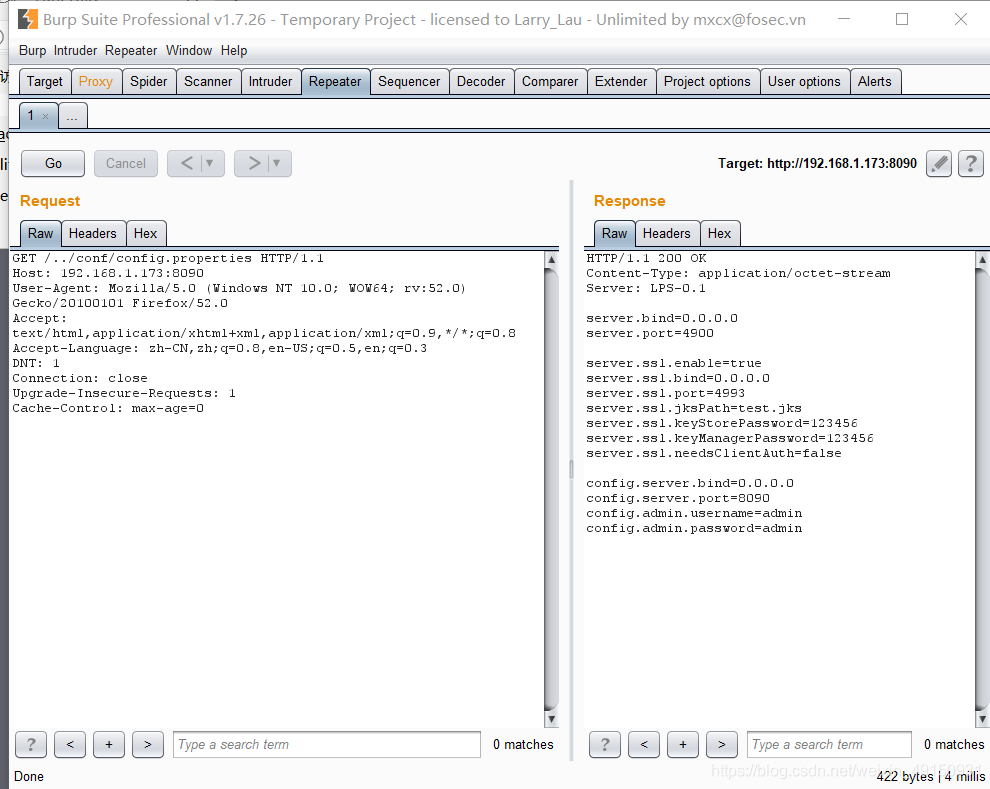The height and width of the screenshot is (789, 990).
Task: Click request search previous < button
Action: pos(70,744)
